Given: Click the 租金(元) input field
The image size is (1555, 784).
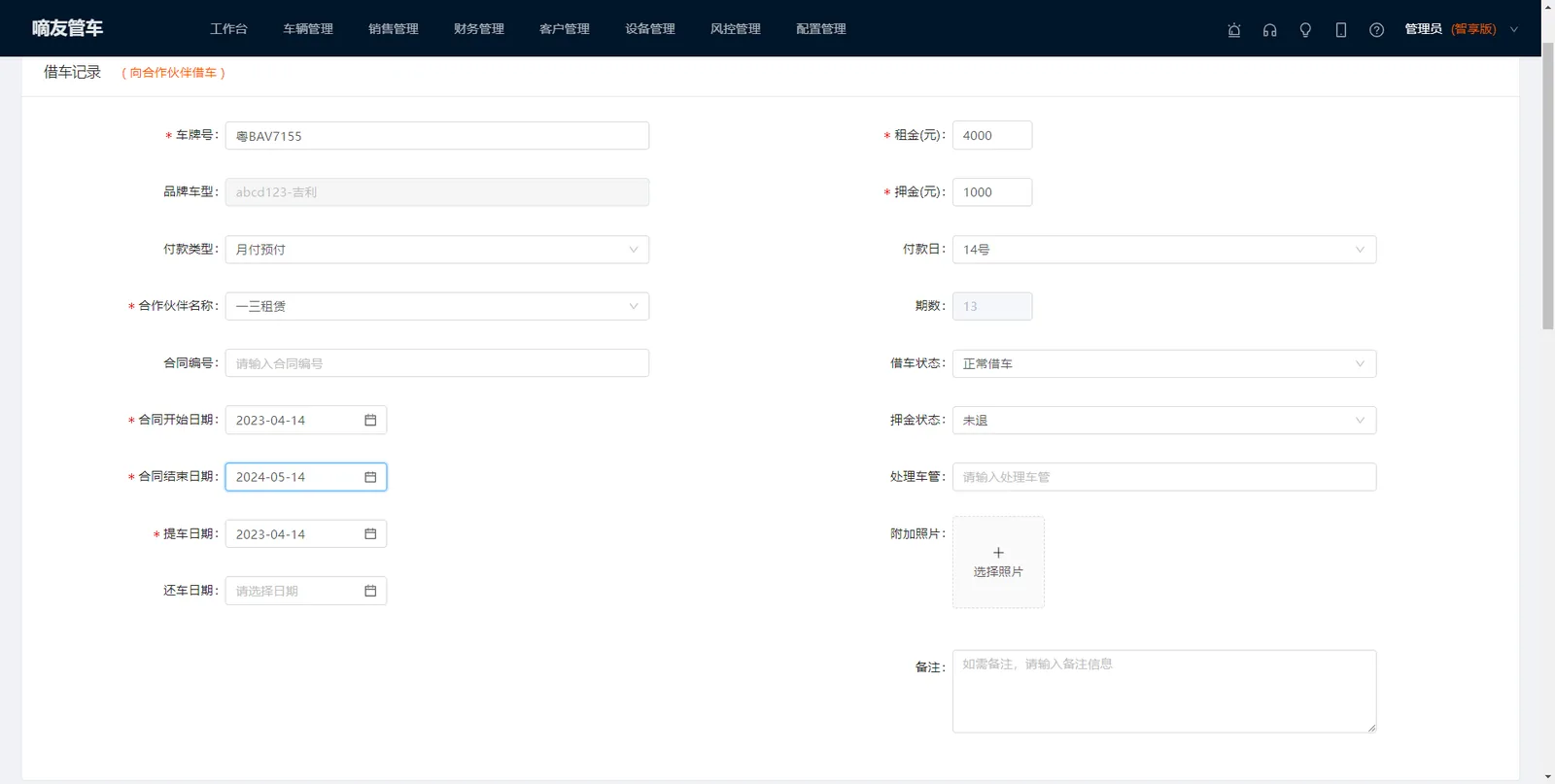Looking at the screenshot, I should click(x=992, y=136).
